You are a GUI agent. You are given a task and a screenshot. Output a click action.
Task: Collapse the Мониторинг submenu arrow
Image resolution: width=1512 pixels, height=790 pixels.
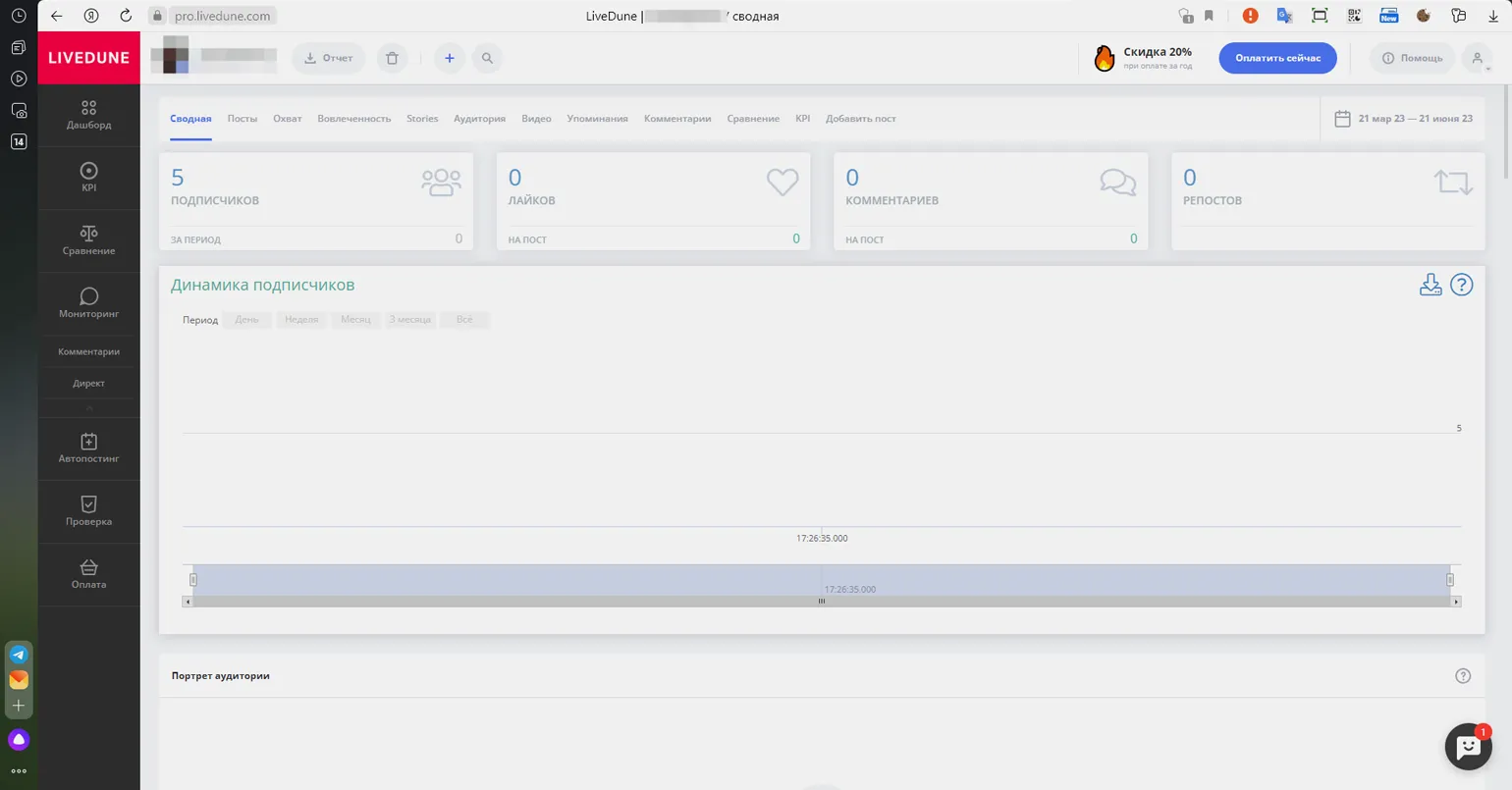coord(88,406)
